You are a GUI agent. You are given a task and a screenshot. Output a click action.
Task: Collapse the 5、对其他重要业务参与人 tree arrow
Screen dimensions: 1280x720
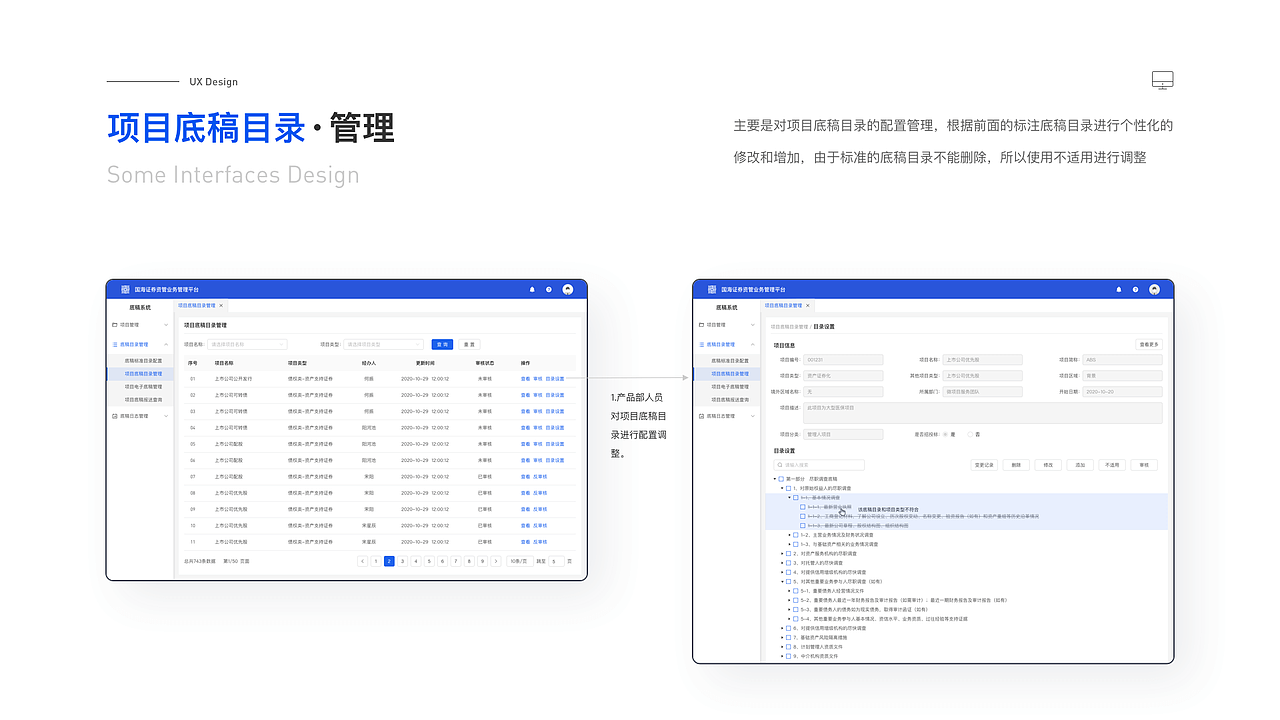782,581
